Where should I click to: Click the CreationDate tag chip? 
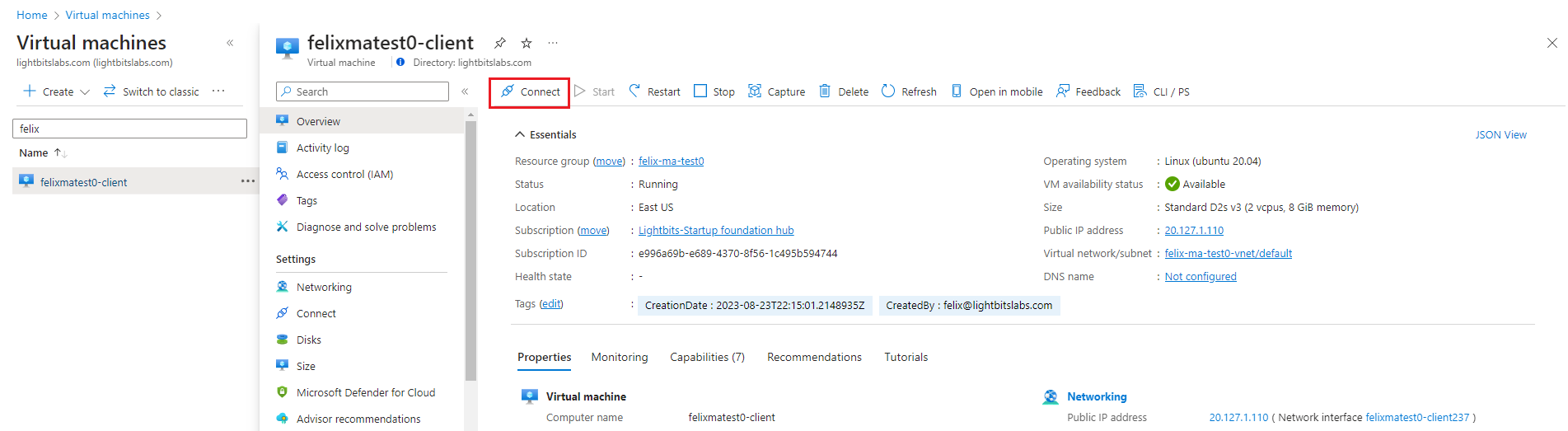point(755,305)
